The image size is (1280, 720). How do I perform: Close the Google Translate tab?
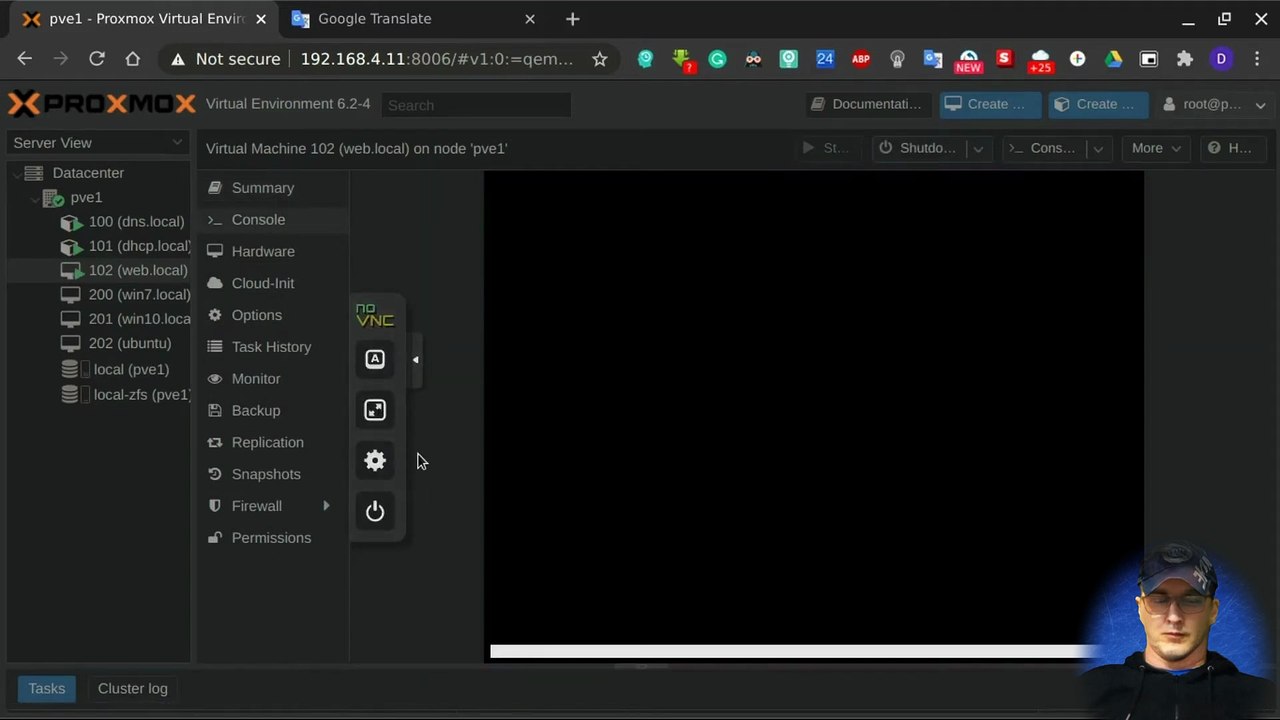(530, 19)
